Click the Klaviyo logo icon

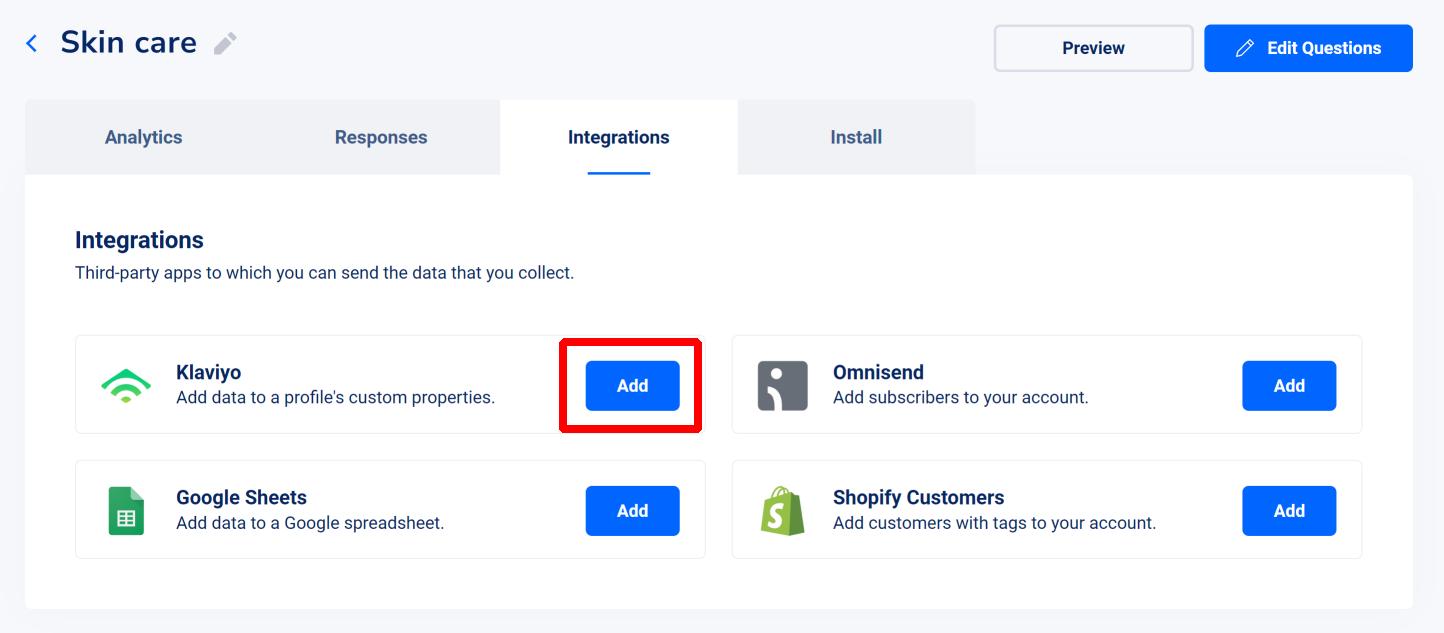[x=126, y=385]
